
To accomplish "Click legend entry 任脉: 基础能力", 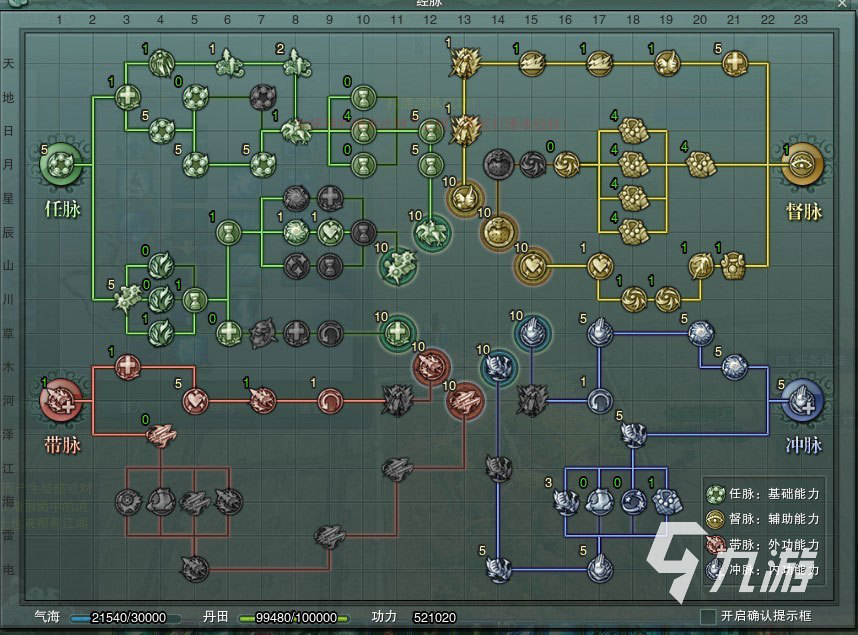I will click(x=763, y=494).
